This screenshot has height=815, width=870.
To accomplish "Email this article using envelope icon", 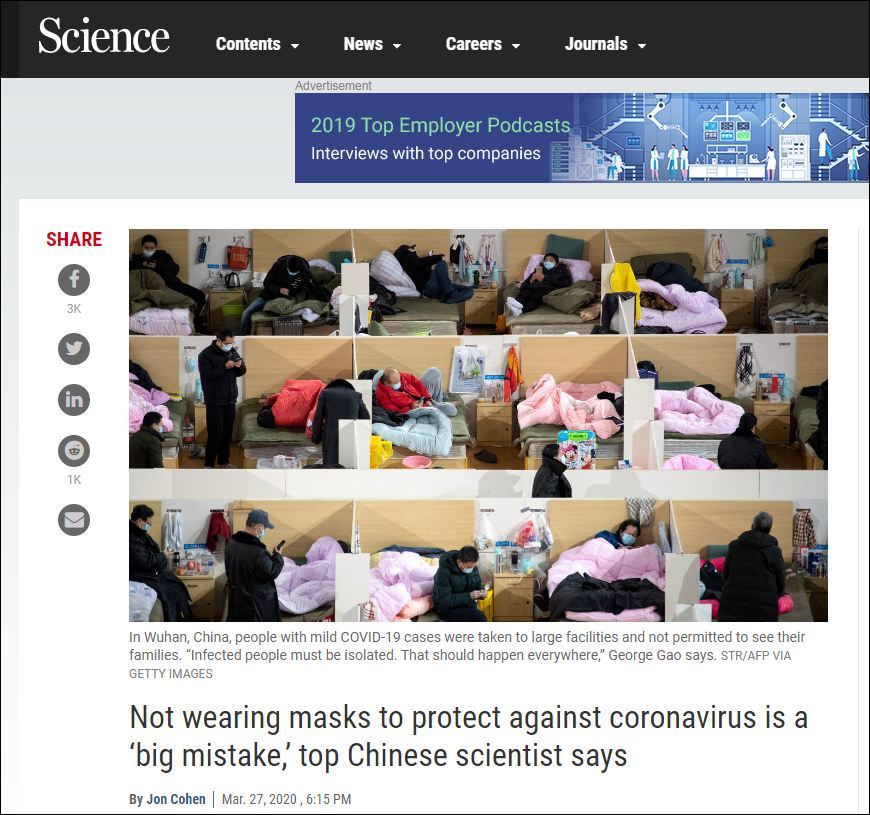I will point(74,520).
